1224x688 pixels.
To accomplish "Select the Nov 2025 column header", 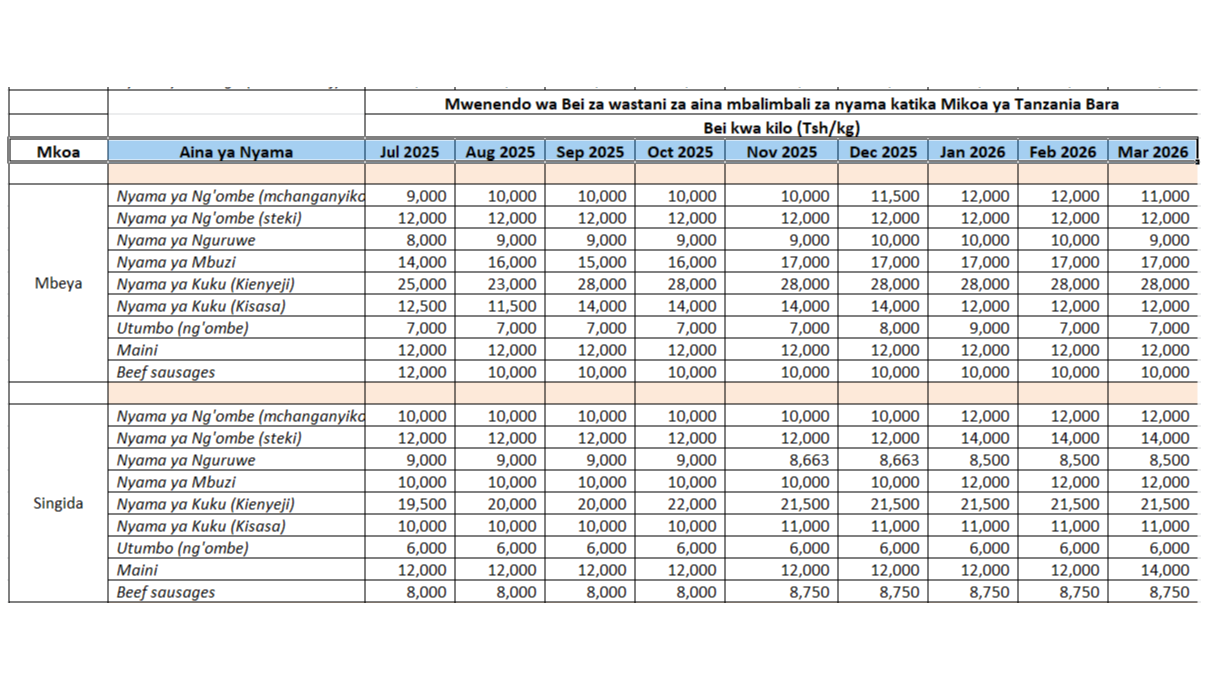I will point(782,152).
